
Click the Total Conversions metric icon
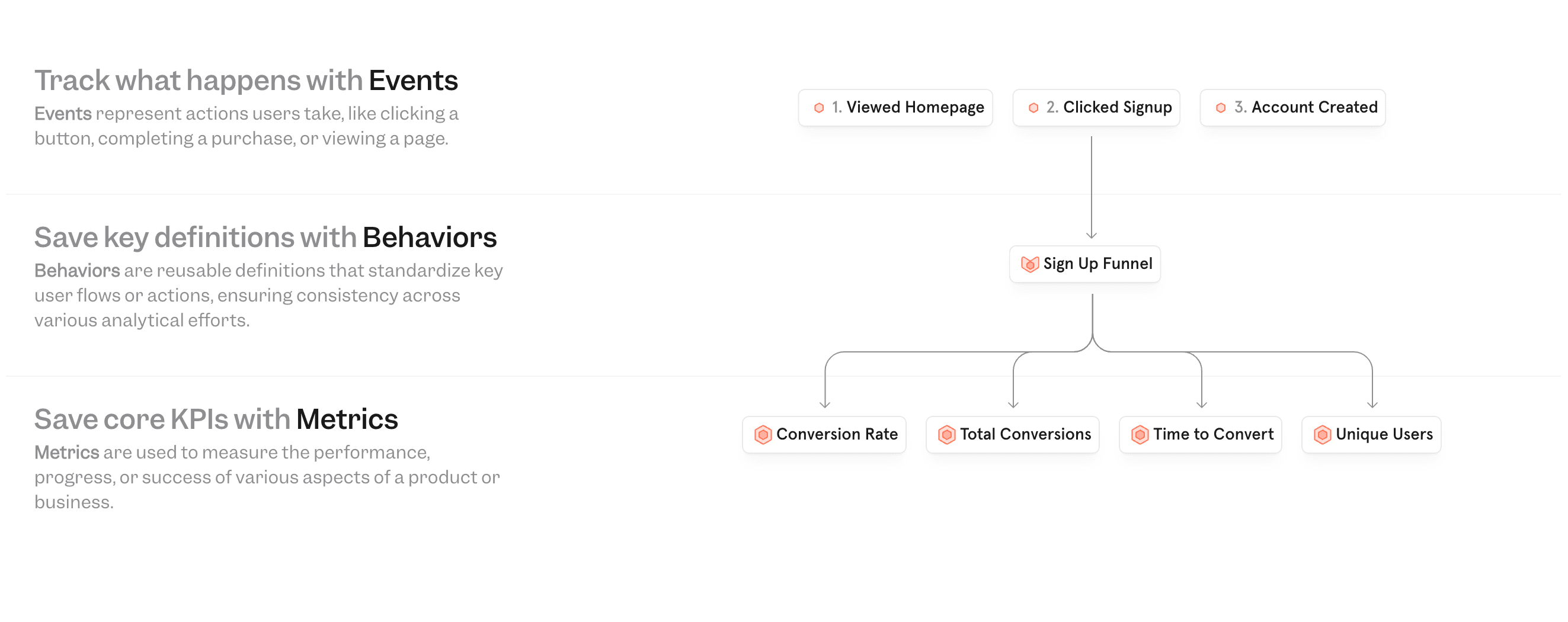pyautogui.click(x=946, y=435)
